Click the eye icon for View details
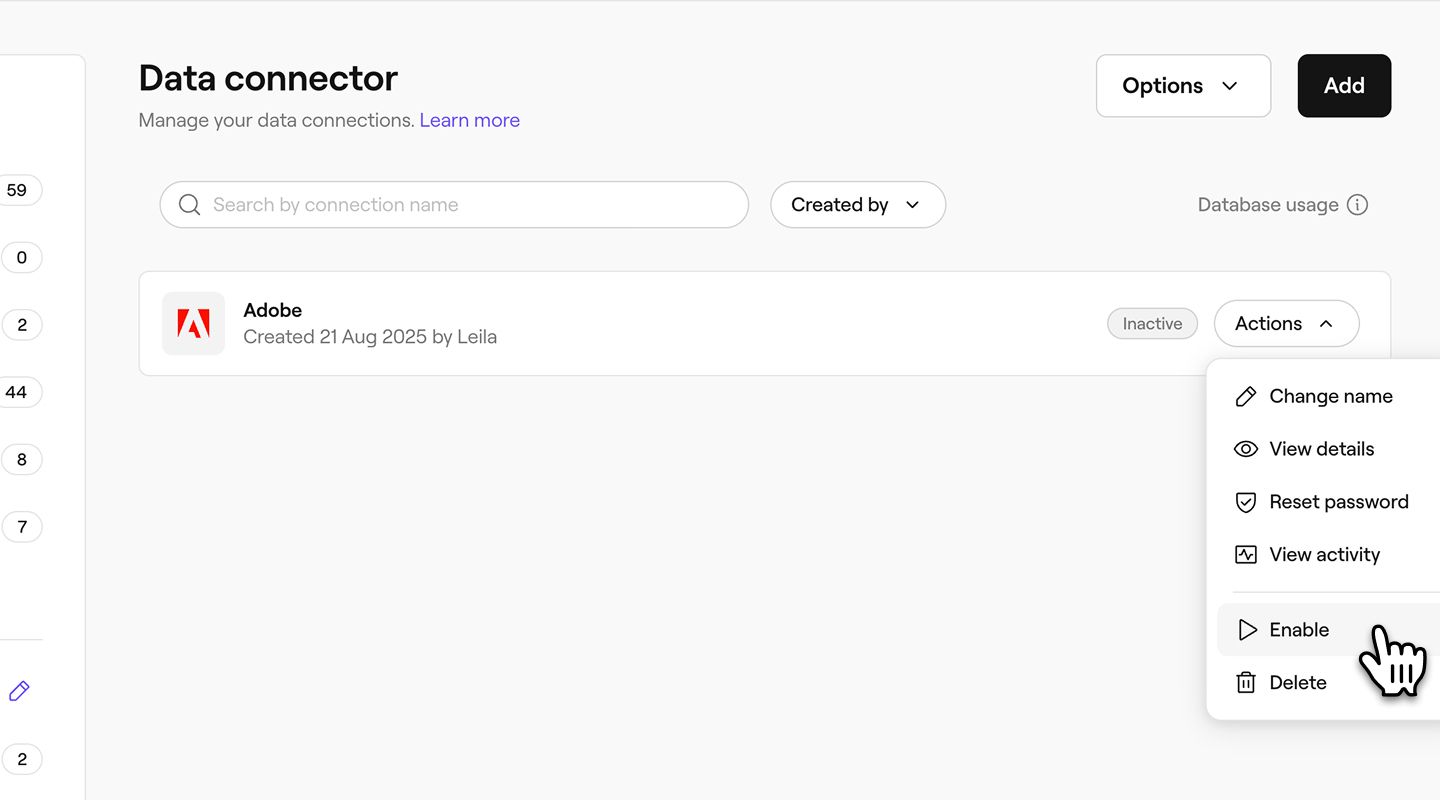 tap(1246, 450)
